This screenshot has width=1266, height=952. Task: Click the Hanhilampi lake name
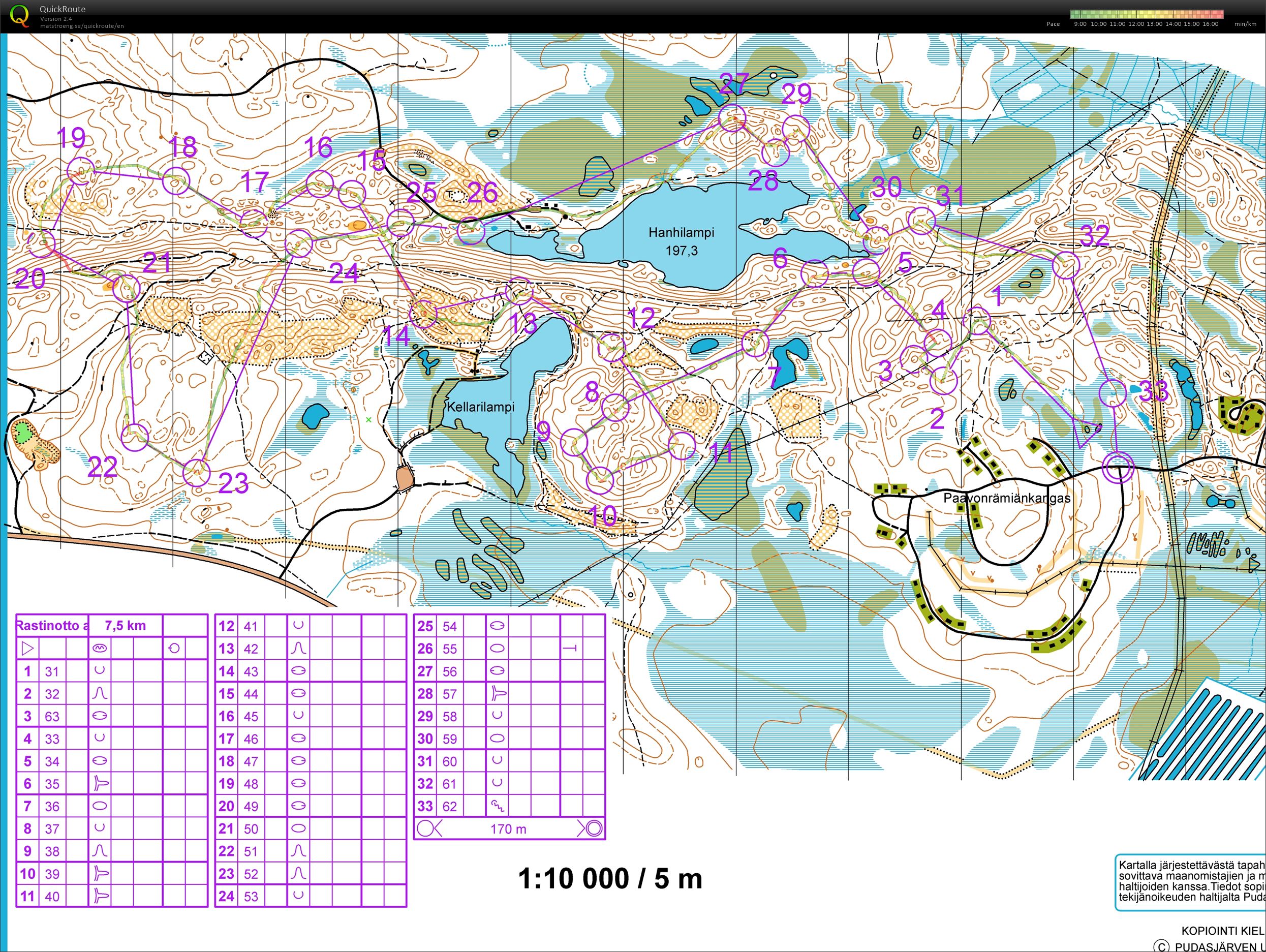[x=681, y=232]
